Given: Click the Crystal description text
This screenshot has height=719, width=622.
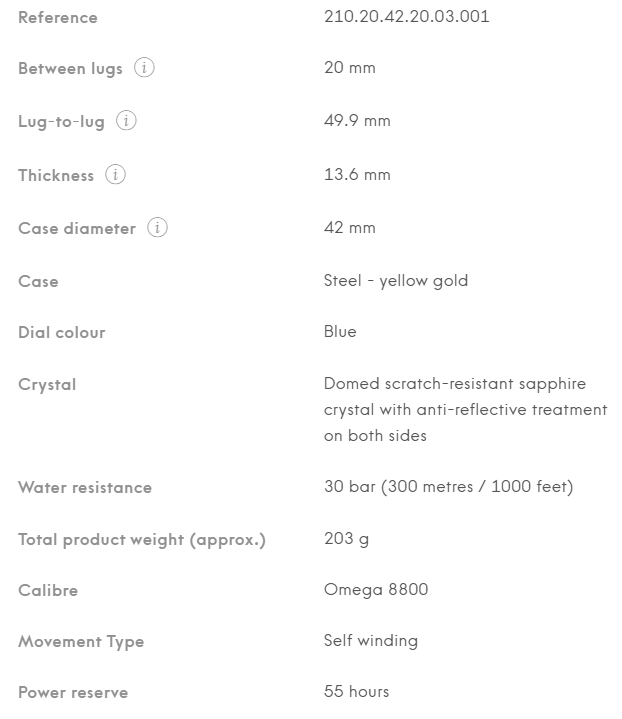Looking at the screenshot, I should click(x=466, y=409).
